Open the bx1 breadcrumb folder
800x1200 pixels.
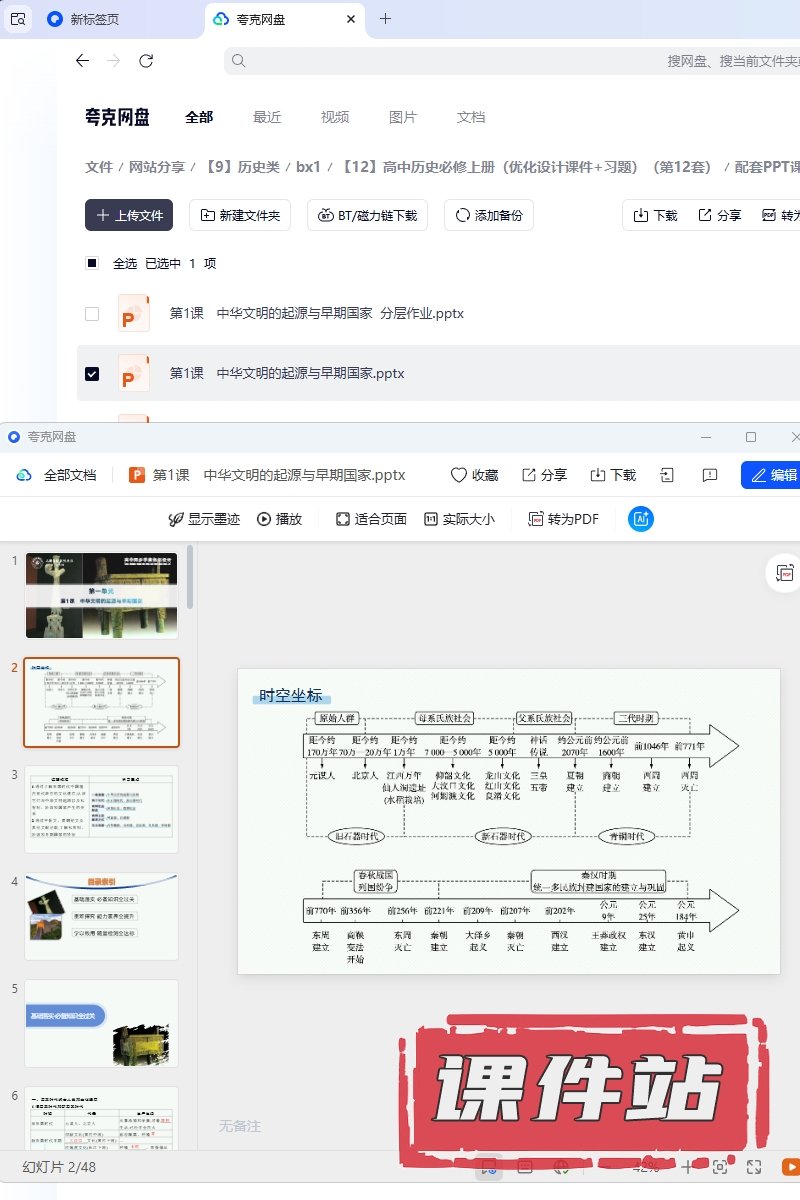click(x=308, y=167)
